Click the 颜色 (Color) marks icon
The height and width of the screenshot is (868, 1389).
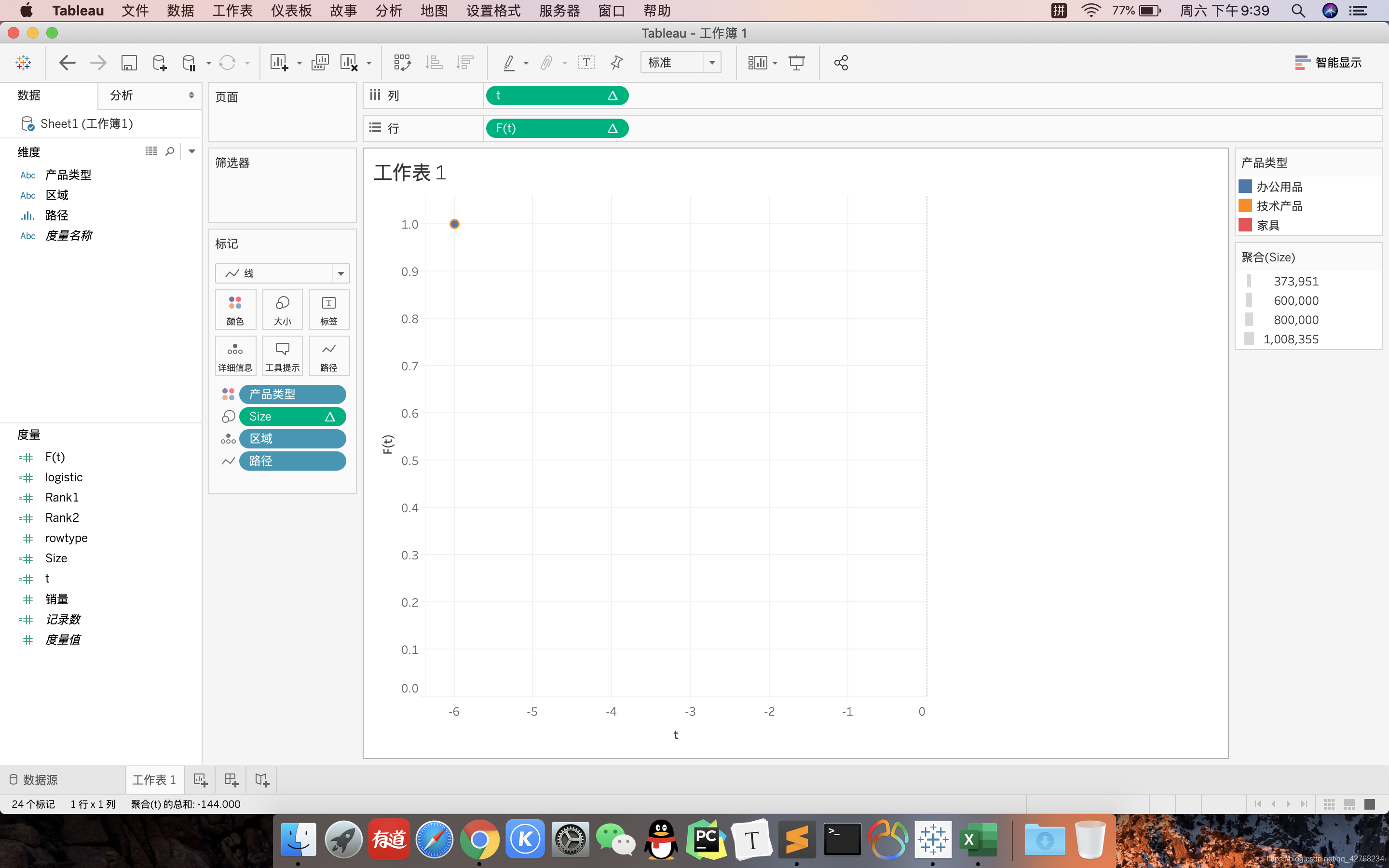(x=235, y=308)
